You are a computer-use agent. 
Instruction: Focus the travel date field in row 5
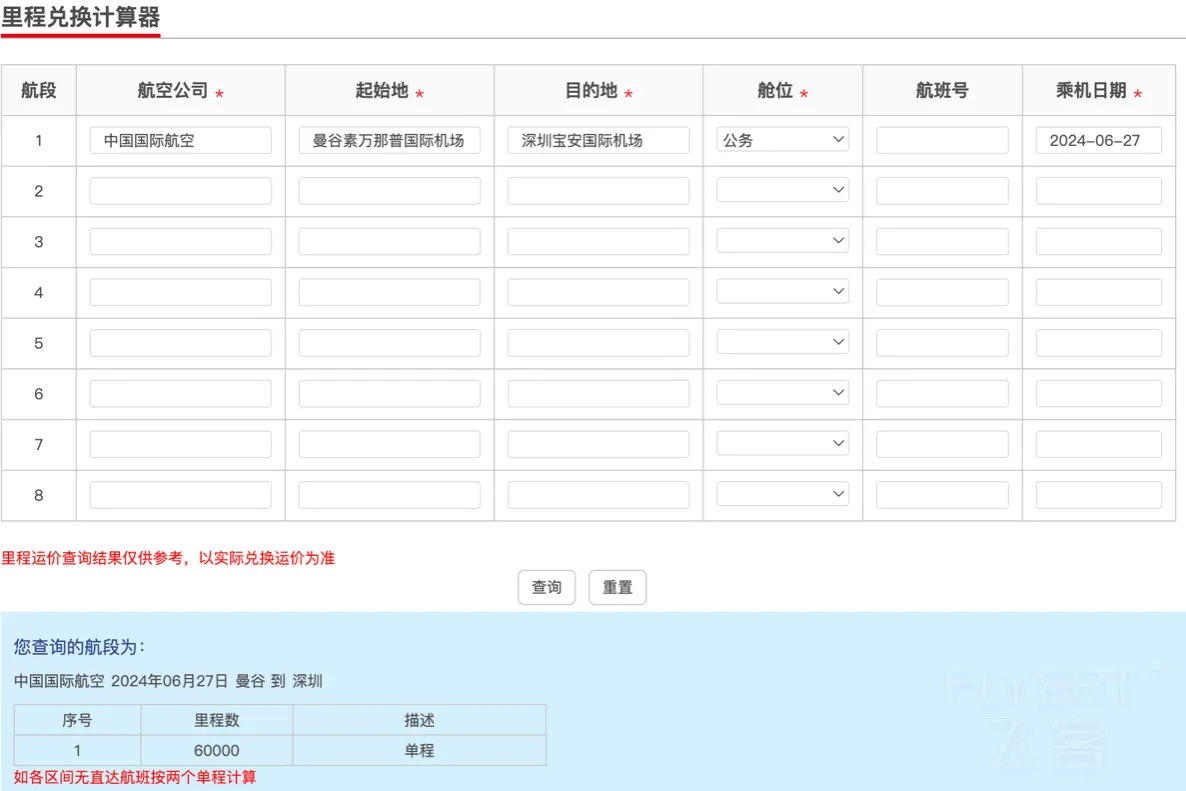pos(1098,343)
